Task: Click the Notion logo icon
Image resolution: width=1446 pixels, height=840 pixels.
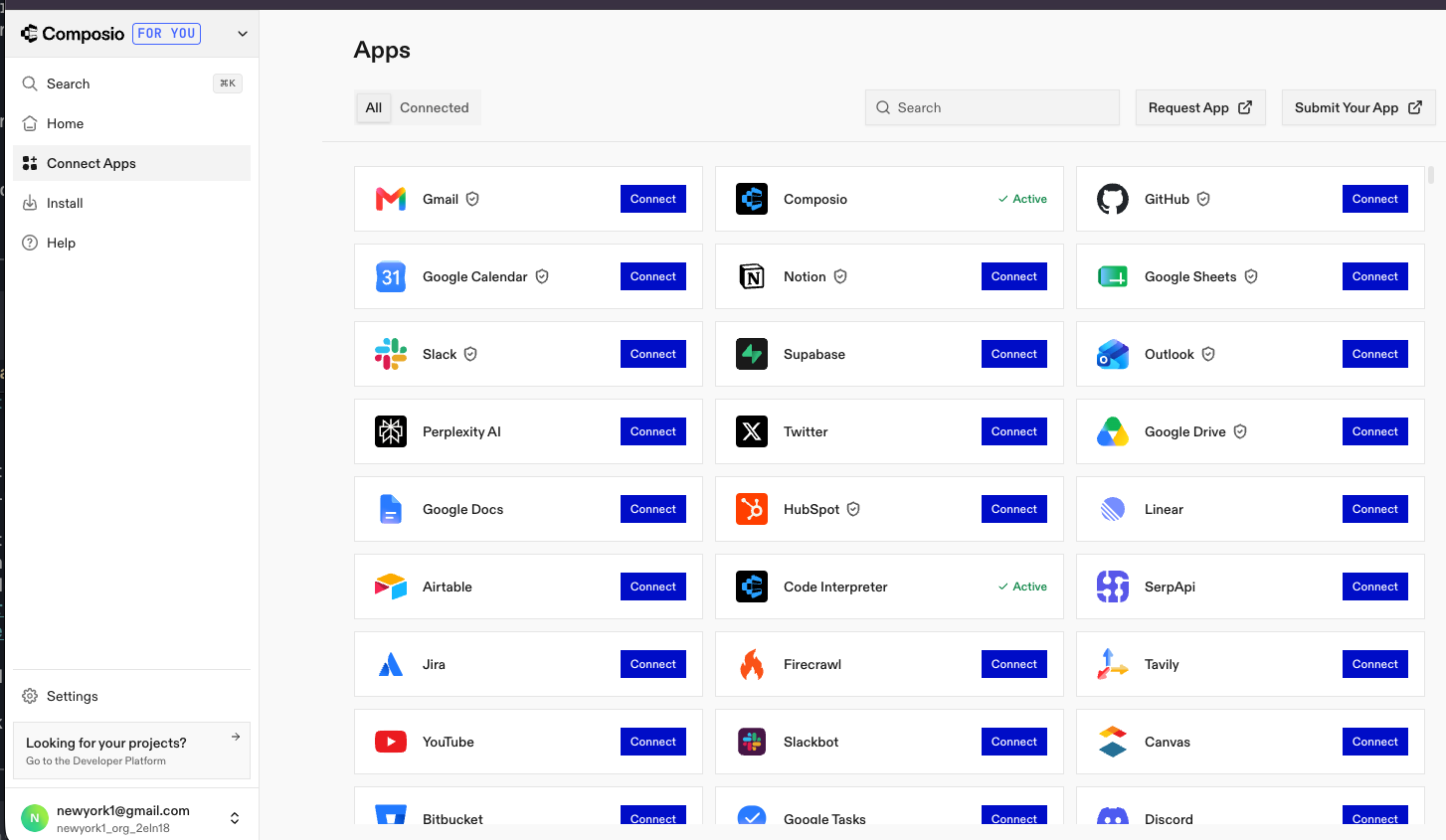Action: pos(752,276)
